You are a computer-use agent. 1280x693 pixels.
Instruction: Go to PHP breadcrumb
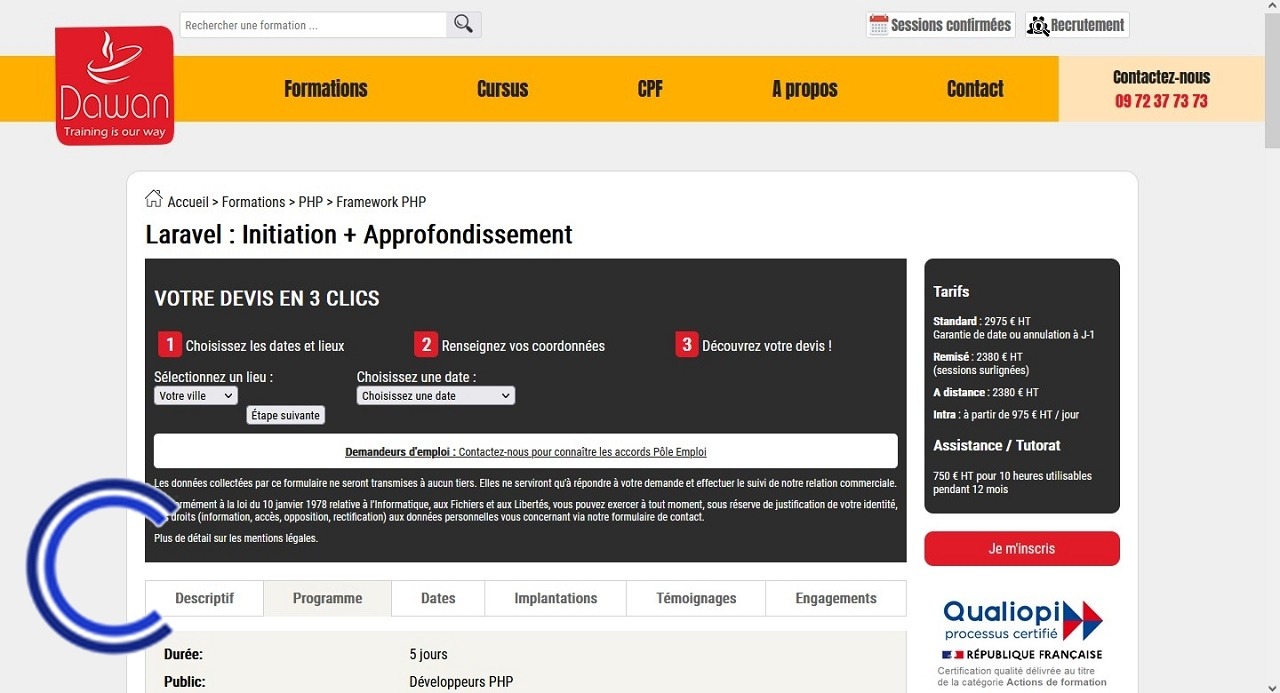click(311, 202)
